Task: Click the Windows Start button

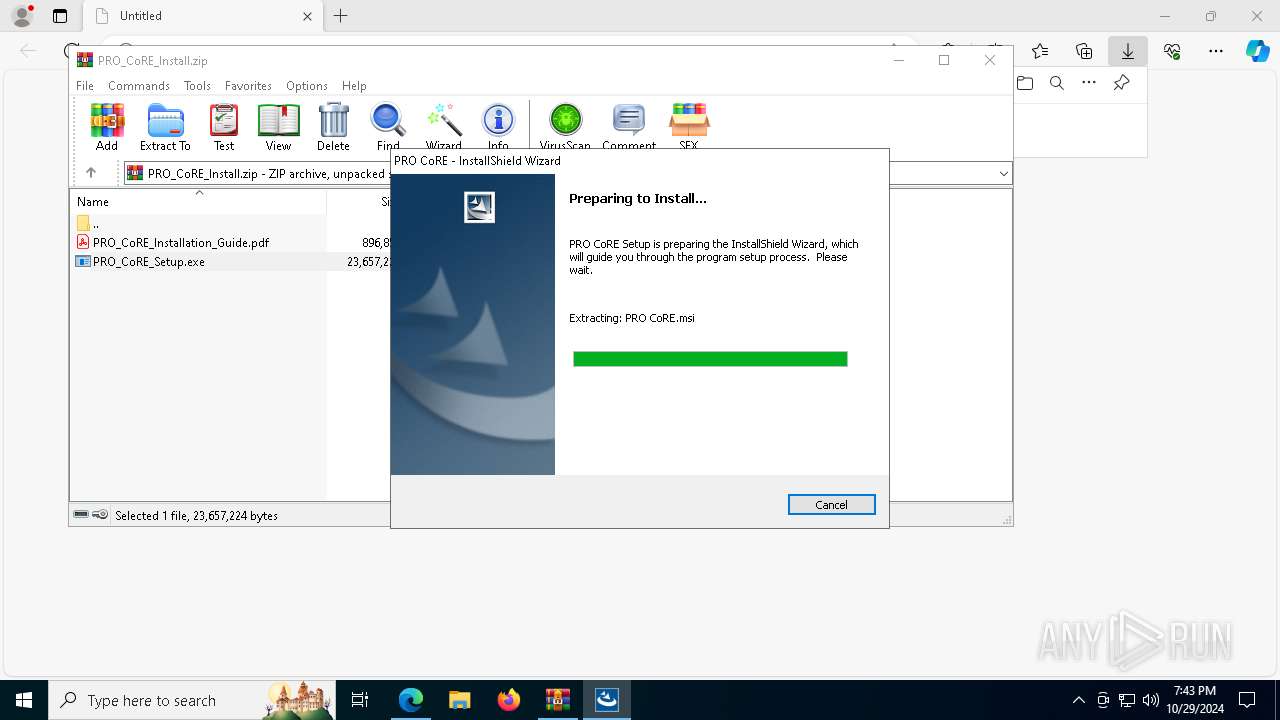Action: coord(24,700)
